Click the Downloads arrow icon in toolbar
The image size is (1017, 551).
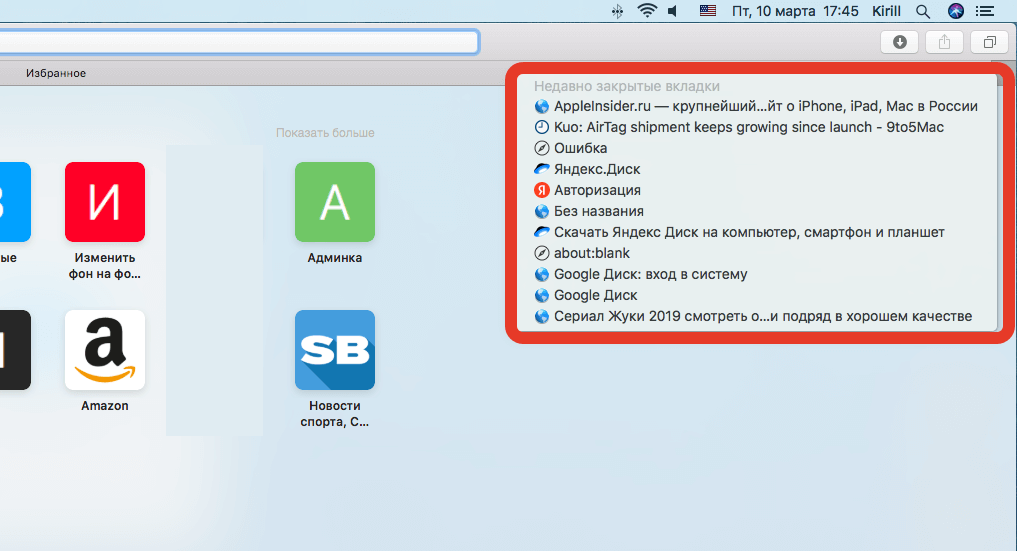click(899, 42)
